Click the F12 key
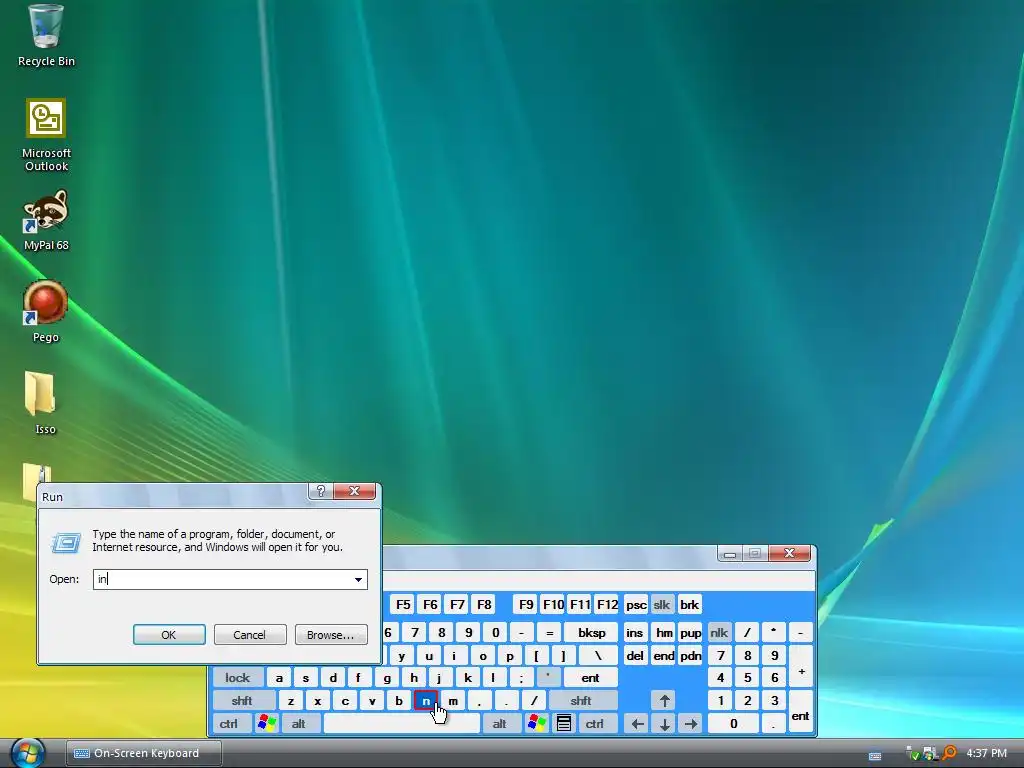The width and height of the screenshot is (1024, 768). 607,605
